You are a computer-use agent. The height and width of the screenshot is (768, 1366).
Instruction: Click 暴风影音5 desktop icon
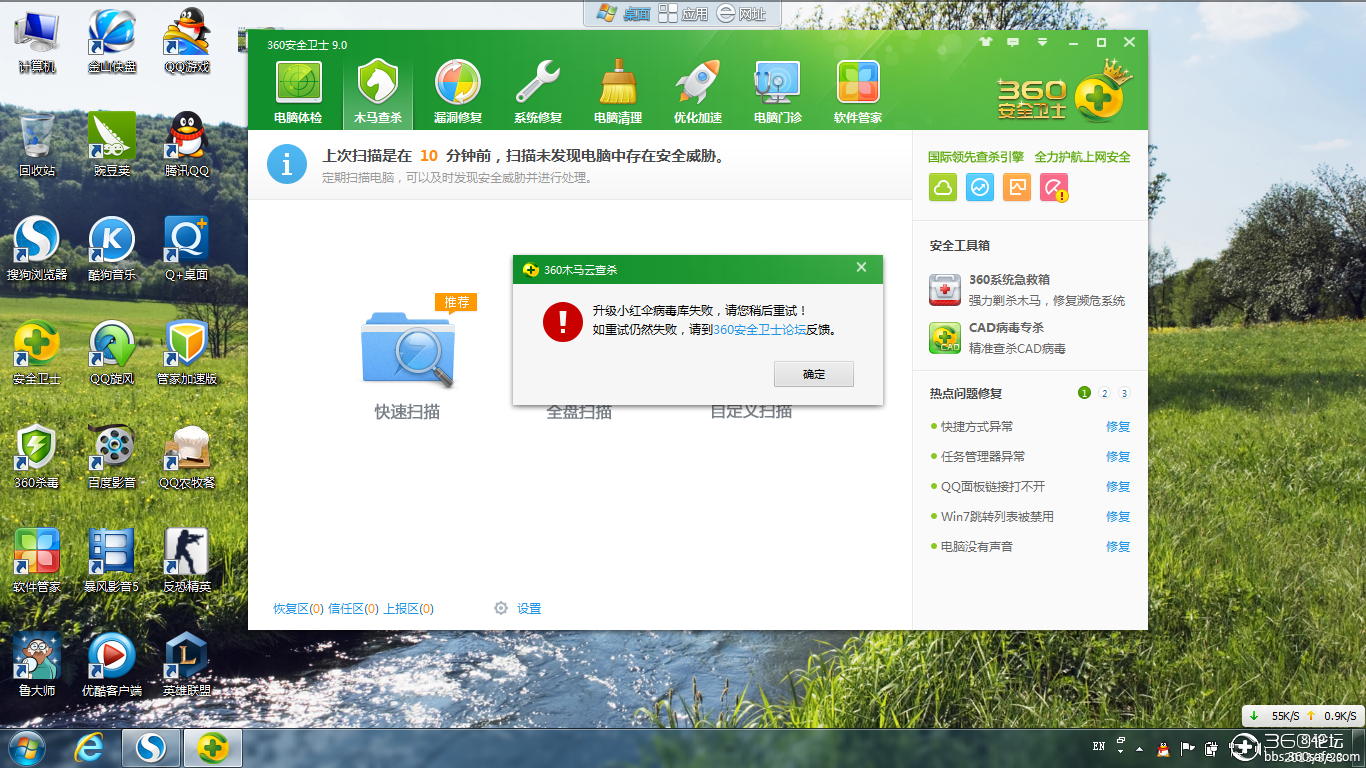coord(112,561)
